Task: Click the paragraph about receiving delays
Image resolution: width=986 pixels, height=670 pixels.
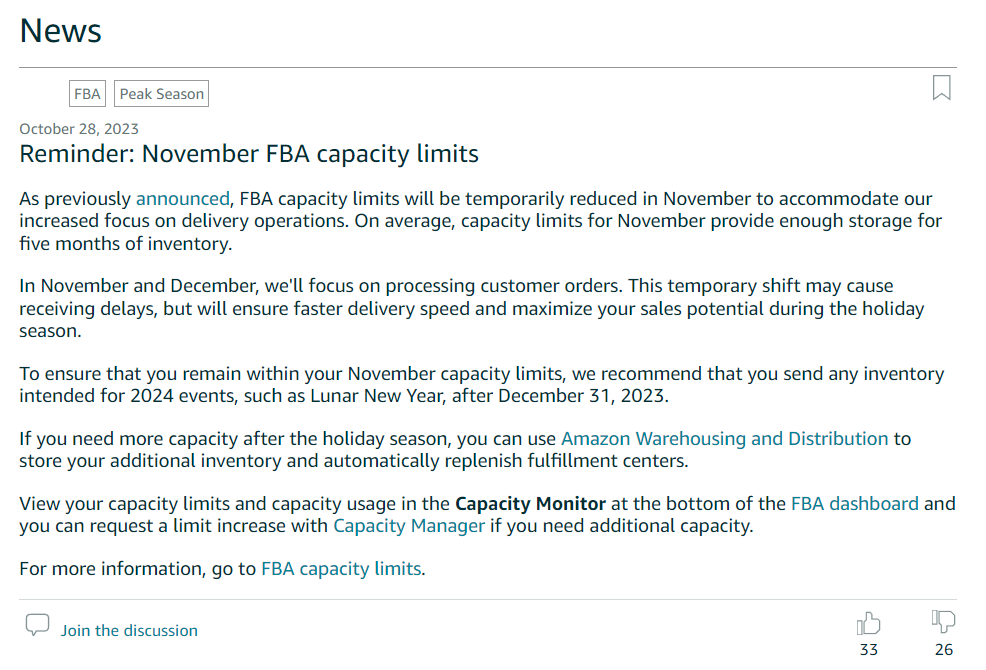Action: 472,308
